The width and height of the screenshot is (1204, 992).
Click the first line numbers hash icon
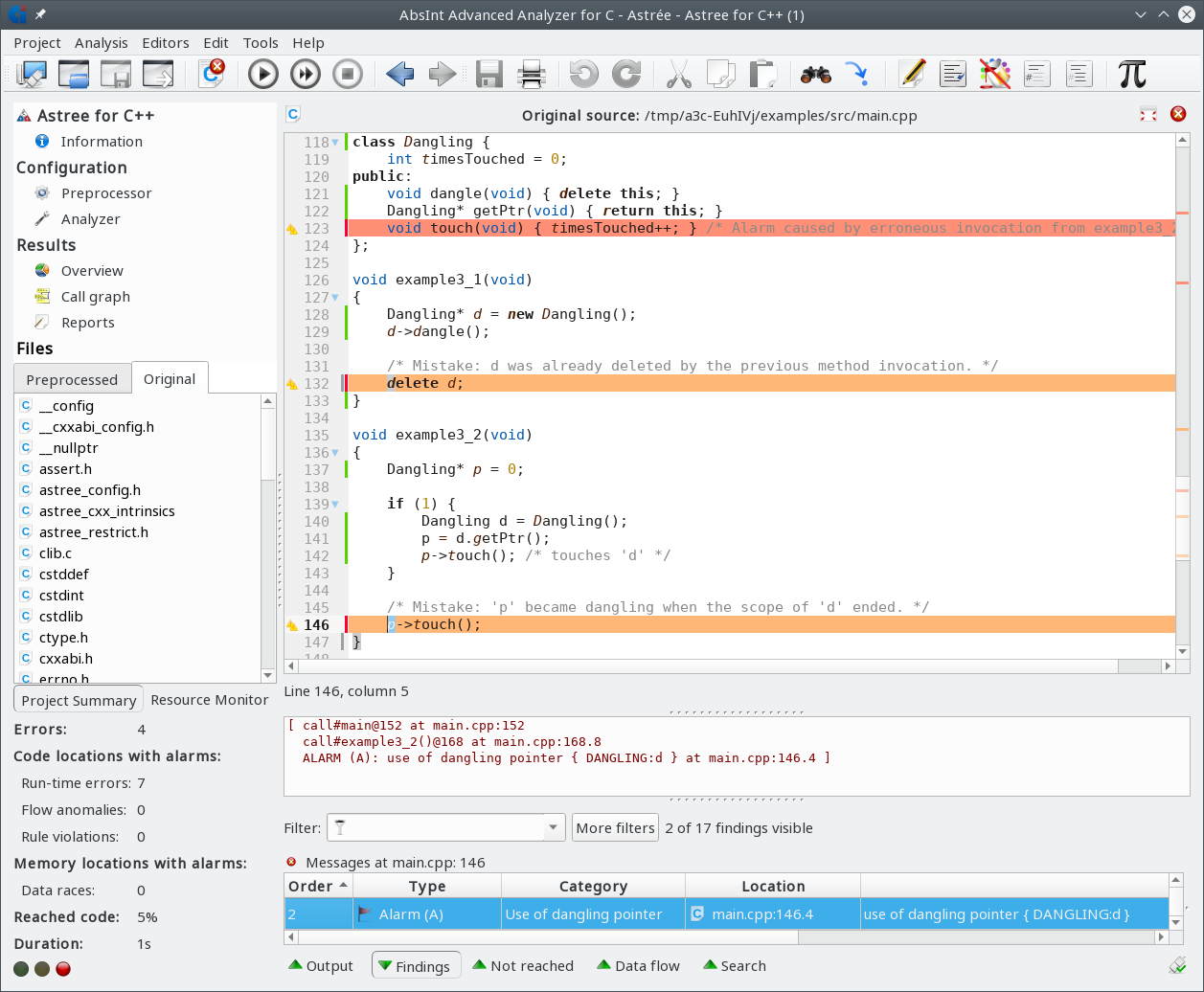pos(1037,74)
